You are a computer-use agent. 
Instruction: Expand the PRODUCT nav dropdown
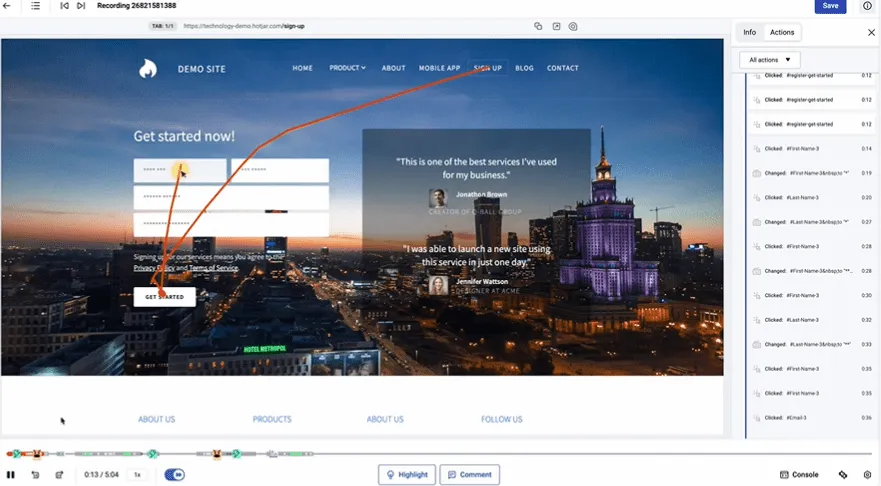point(347,68)
